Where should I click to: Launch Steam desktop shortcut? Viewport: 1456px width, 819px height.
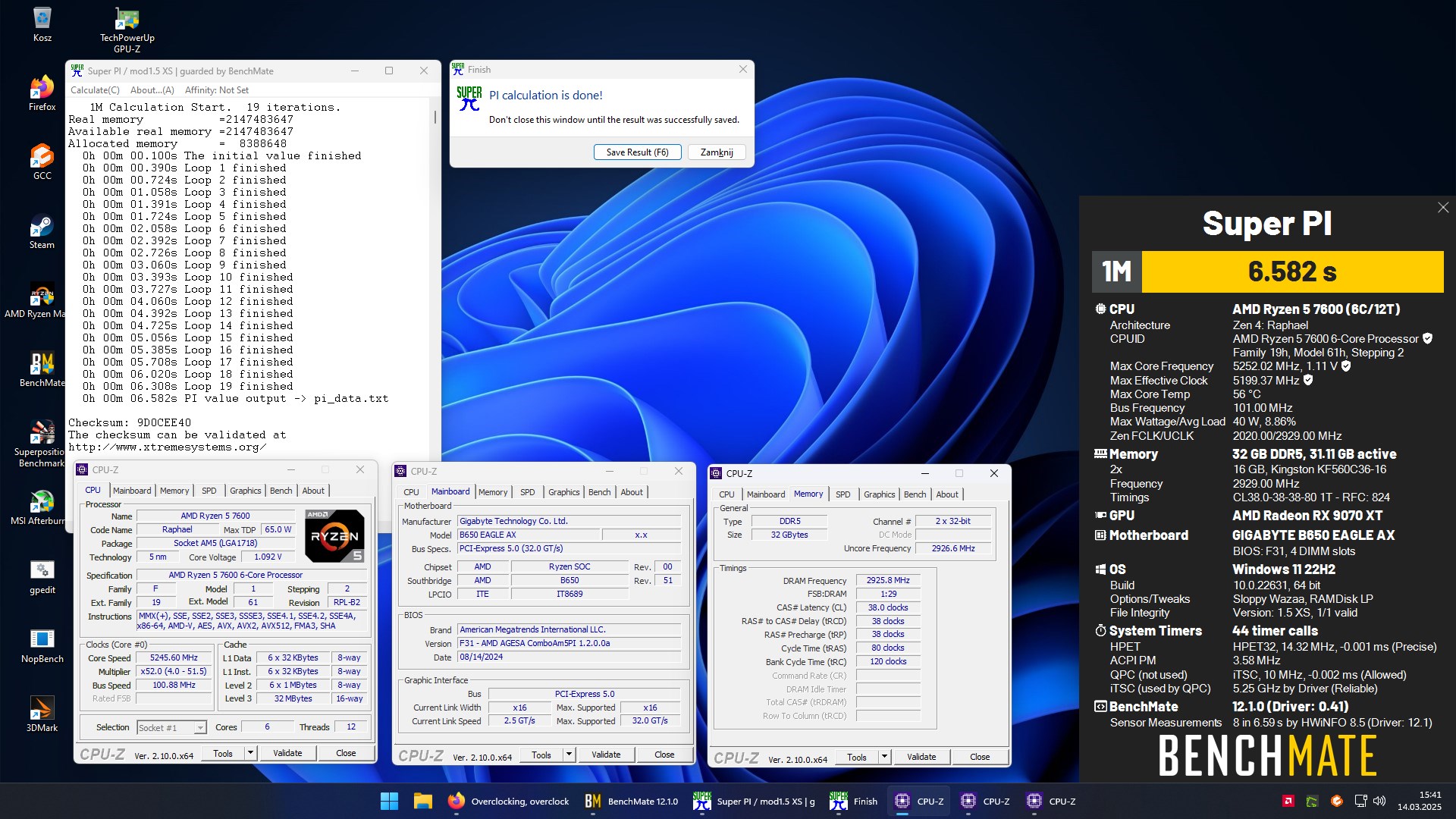point(42,231)
